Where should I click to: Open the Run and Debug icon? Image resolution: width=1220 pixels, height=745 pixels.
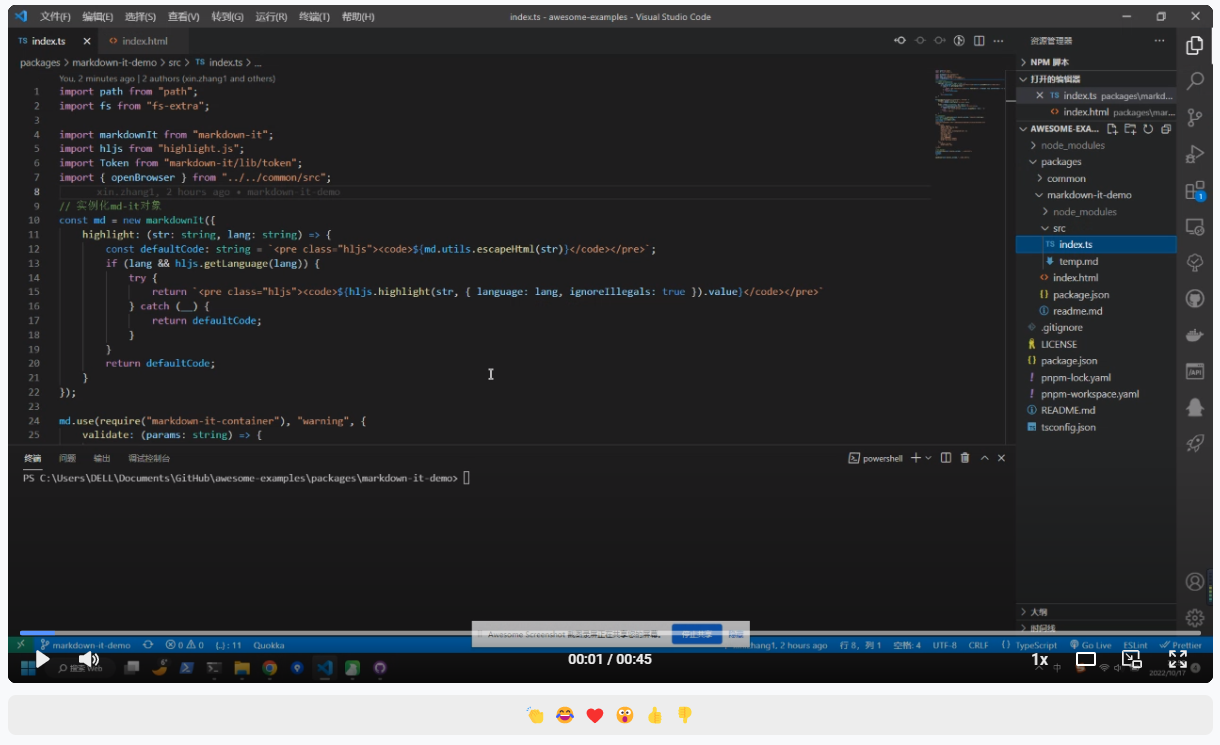1194,154
